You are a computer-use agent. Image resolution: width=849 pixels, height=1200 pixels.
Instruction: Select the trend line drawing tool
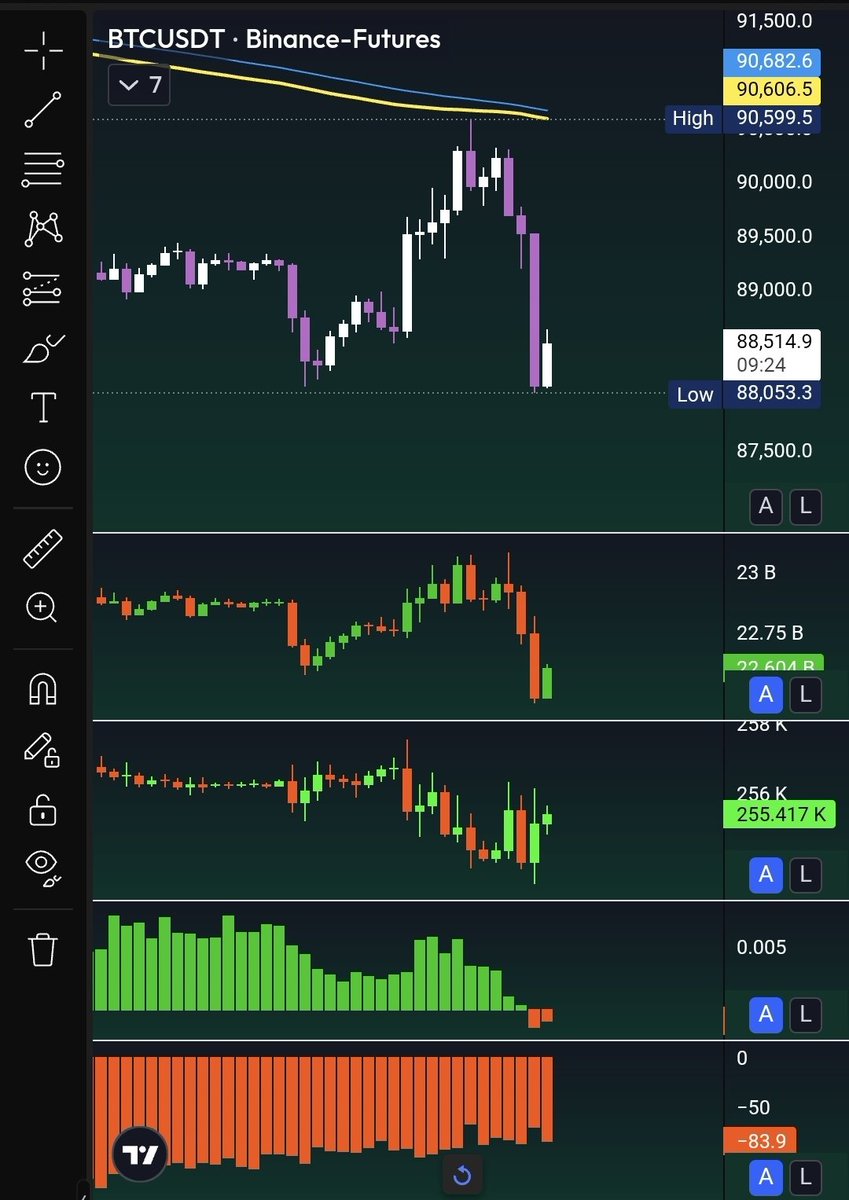41,109
